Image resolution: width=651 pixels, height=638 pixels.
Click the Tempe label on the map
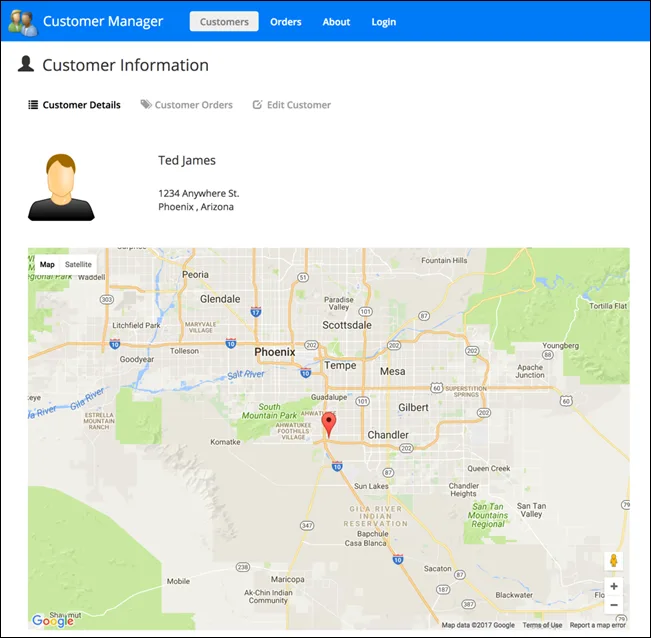click(x=340, y=365)
